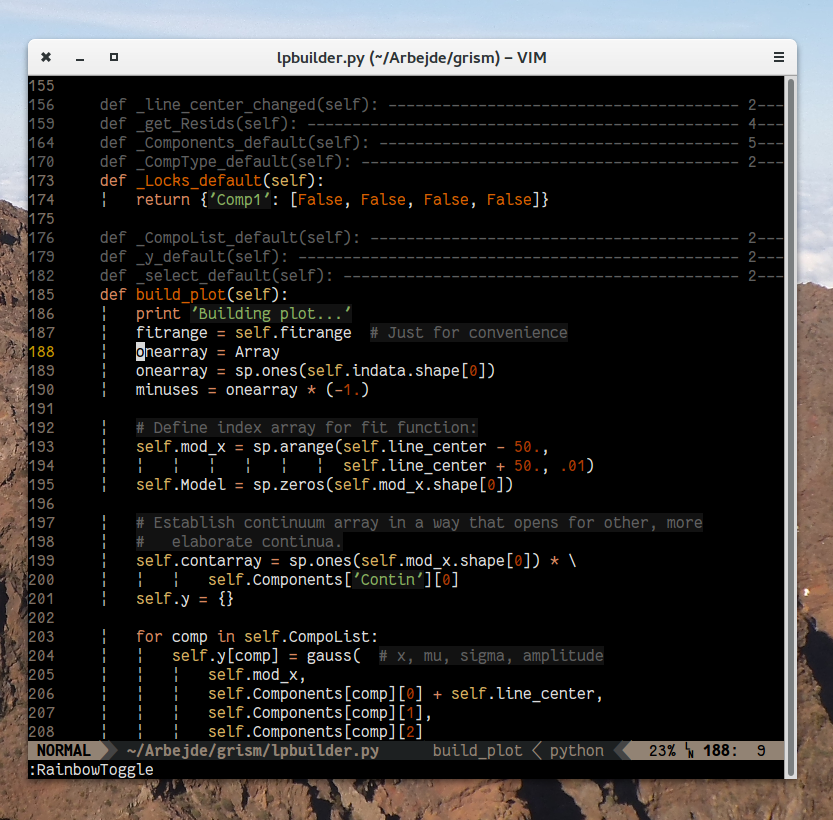Click python filetype in the statusline
Image resolution: width=833 pixels, height=820 pixels.
[576, 750]
